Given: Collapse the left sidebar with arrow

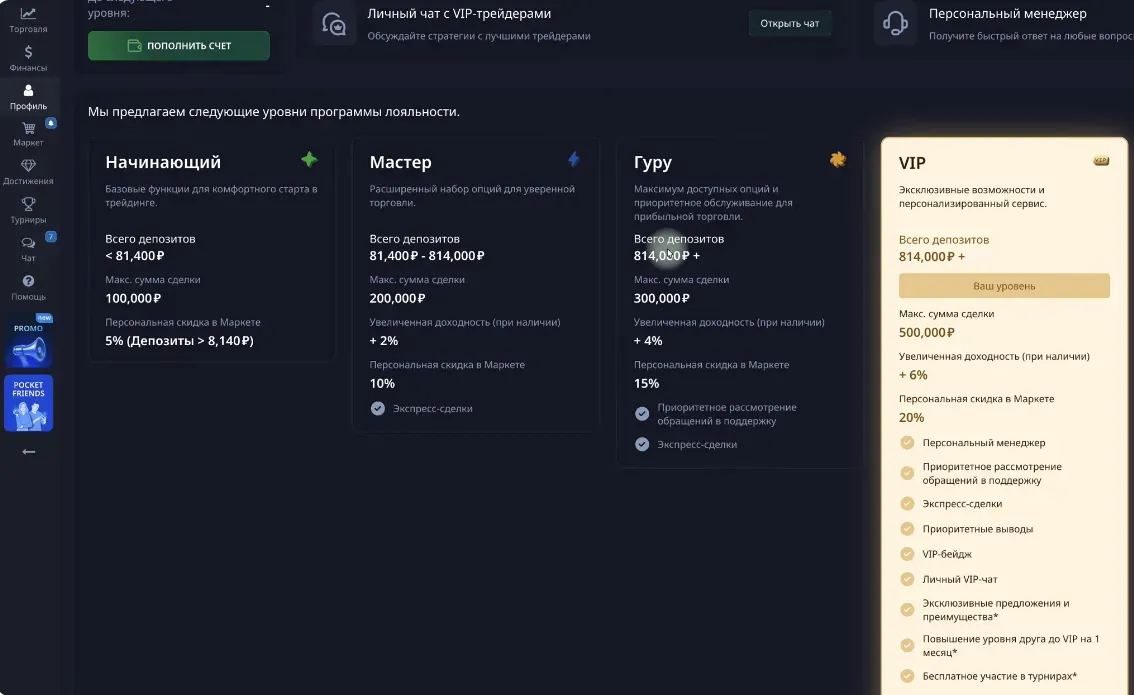Looking at the screenshot, I should click(27, 452).
